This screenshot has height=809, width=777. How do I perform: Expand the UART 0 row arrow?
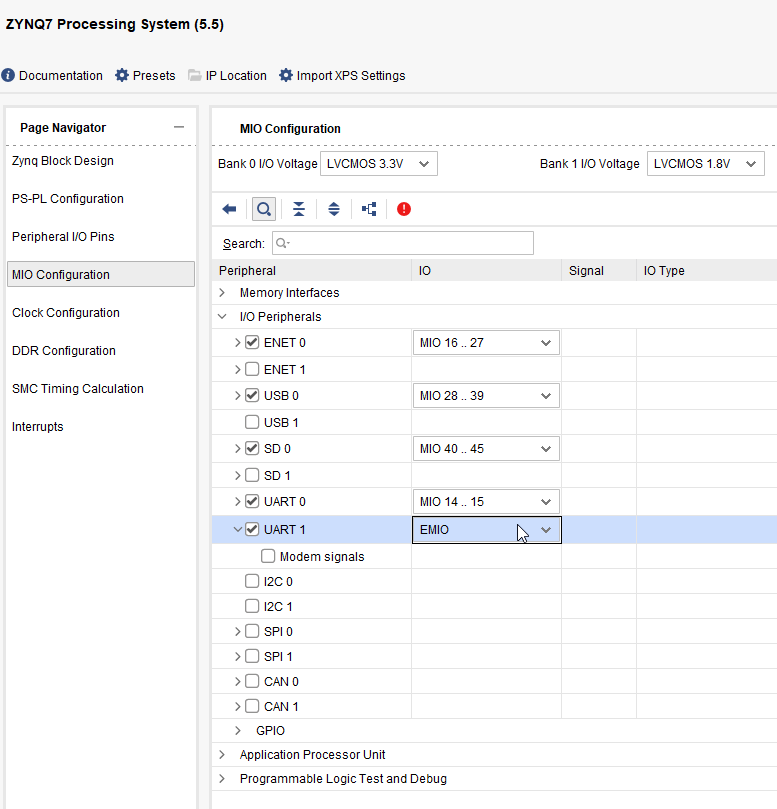(237, 501)
